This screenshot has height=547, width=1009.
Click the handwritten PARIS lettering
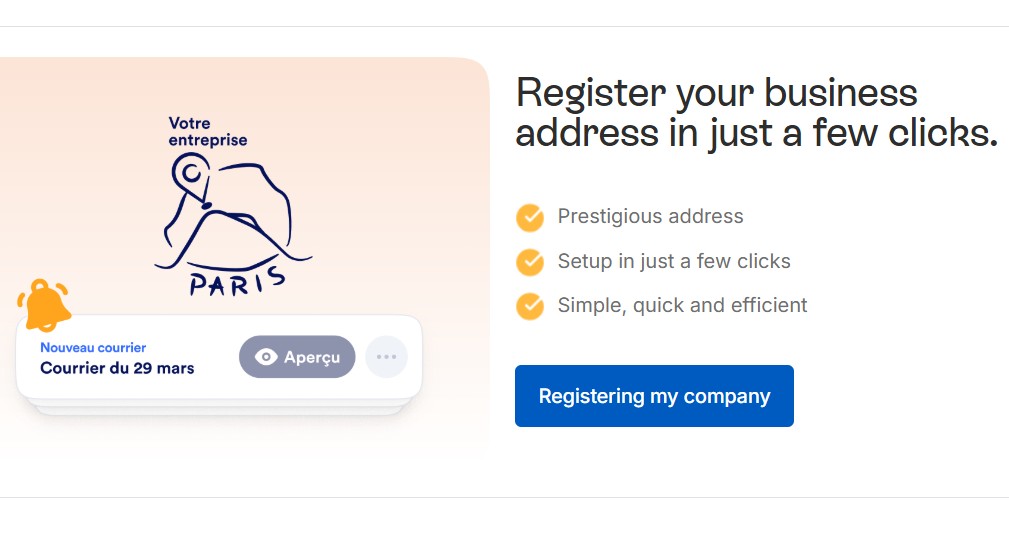coord(237,281)
